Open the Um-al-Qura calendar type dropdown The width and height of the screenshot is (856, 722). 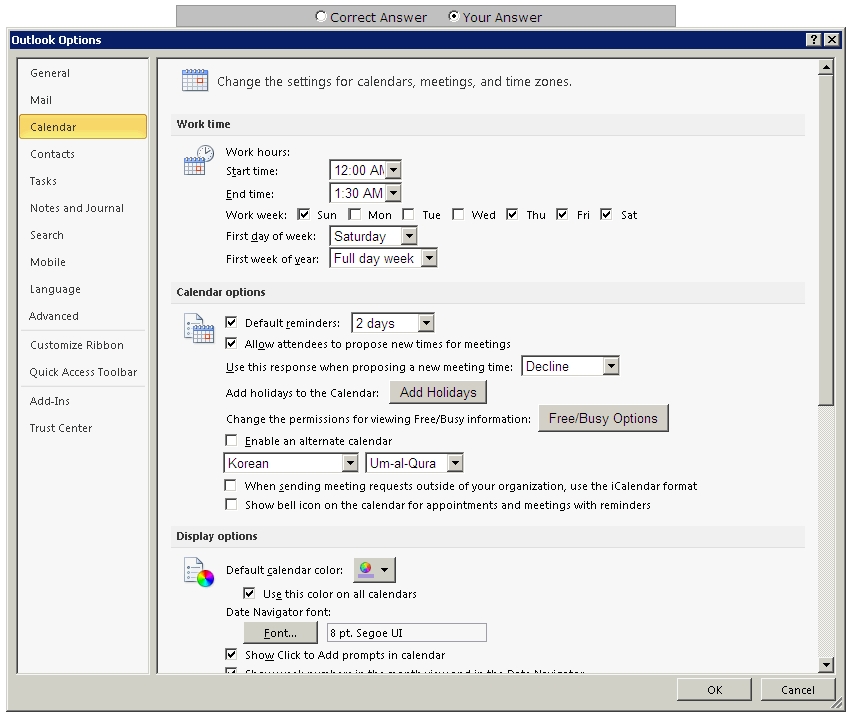(455, 463)
